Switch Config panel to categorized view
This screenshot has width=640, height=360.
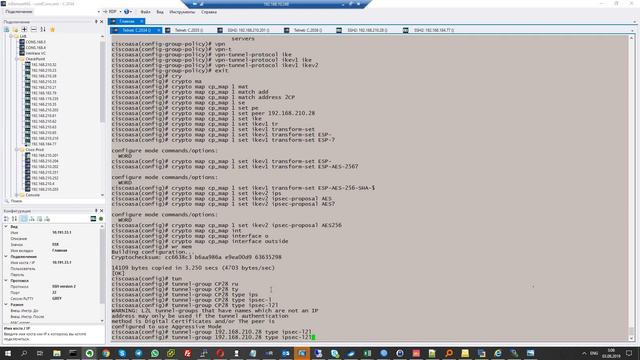click(x=6, y=219)
